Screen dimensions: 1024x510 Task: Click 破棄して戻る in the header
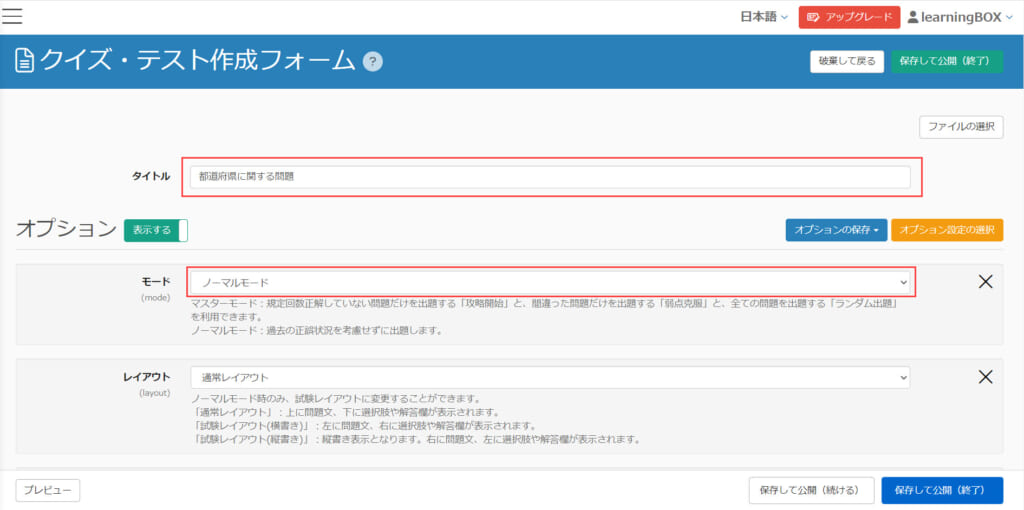pos(846,61)
